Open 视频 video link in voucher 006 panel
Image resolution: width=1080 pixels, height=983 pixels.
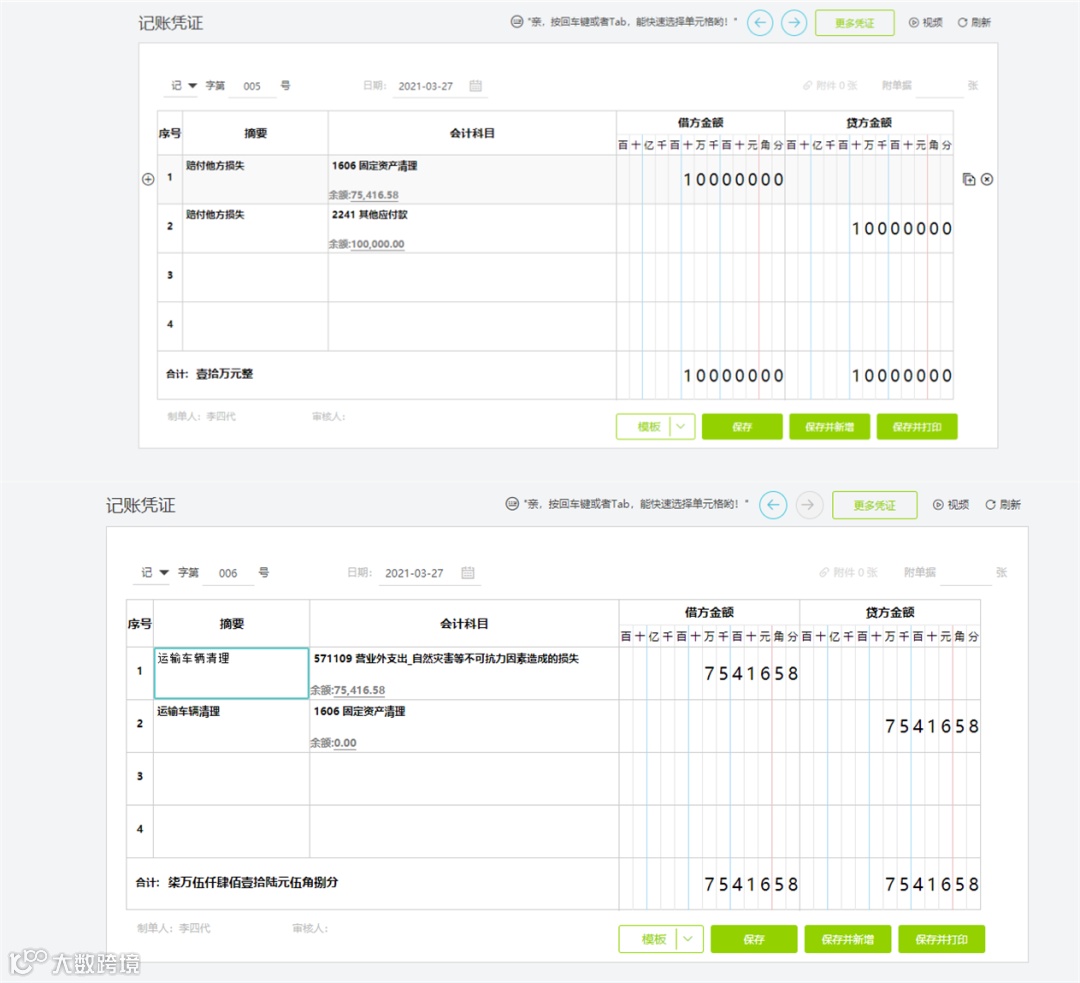click(951, 505)
